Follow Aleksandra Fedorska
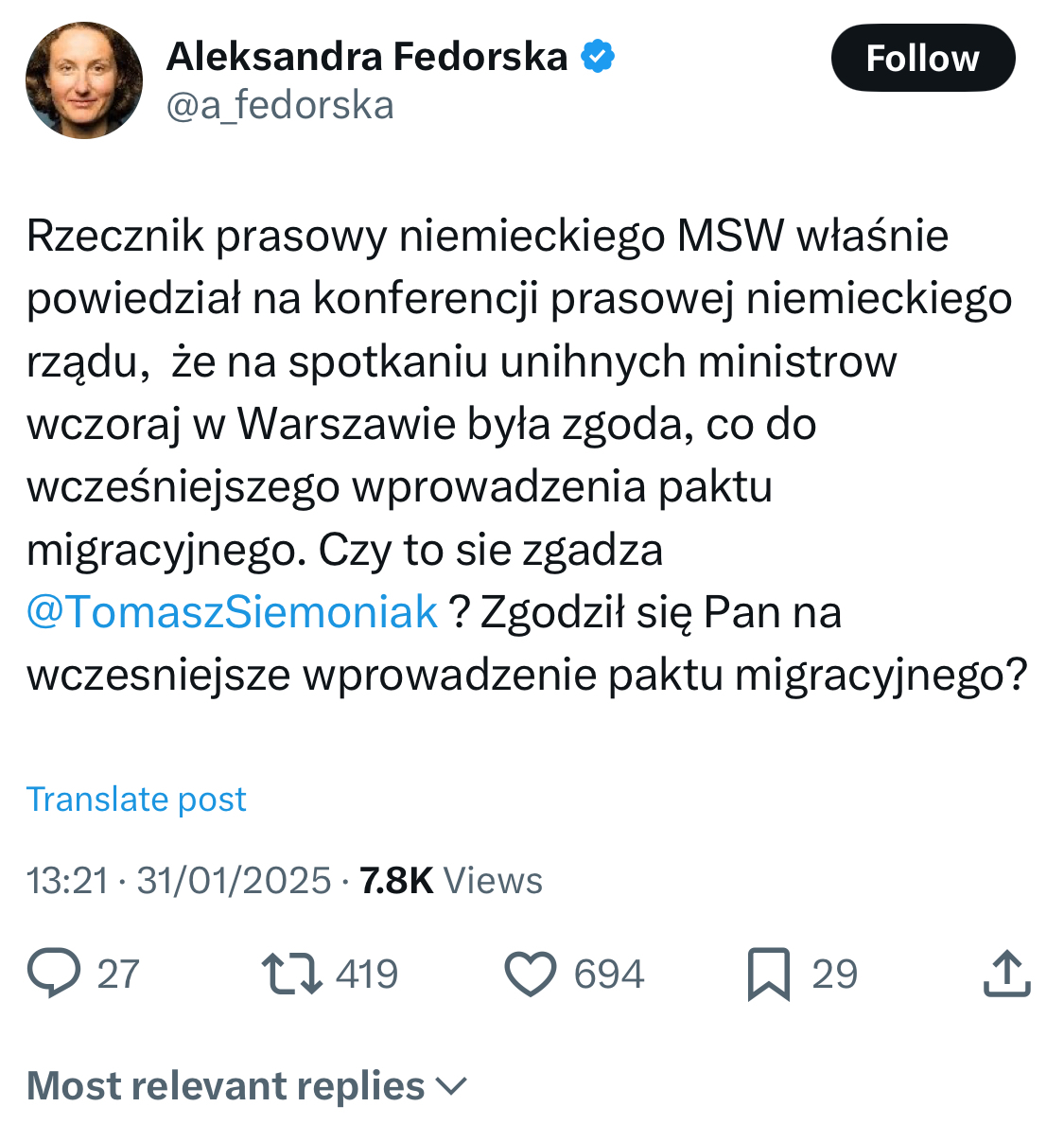This screenshot has width=1064, height=1142. tap(922, 58)
